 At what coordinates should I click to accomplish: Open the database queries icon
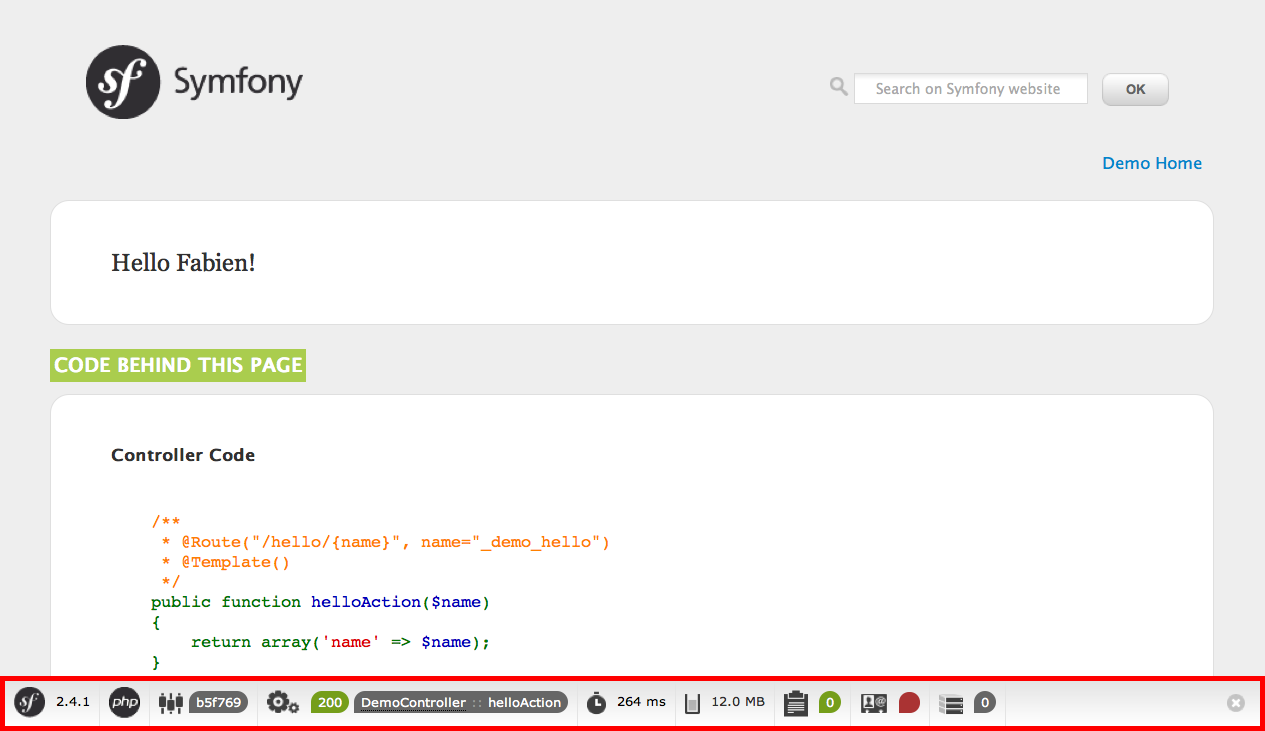point(951,704)
